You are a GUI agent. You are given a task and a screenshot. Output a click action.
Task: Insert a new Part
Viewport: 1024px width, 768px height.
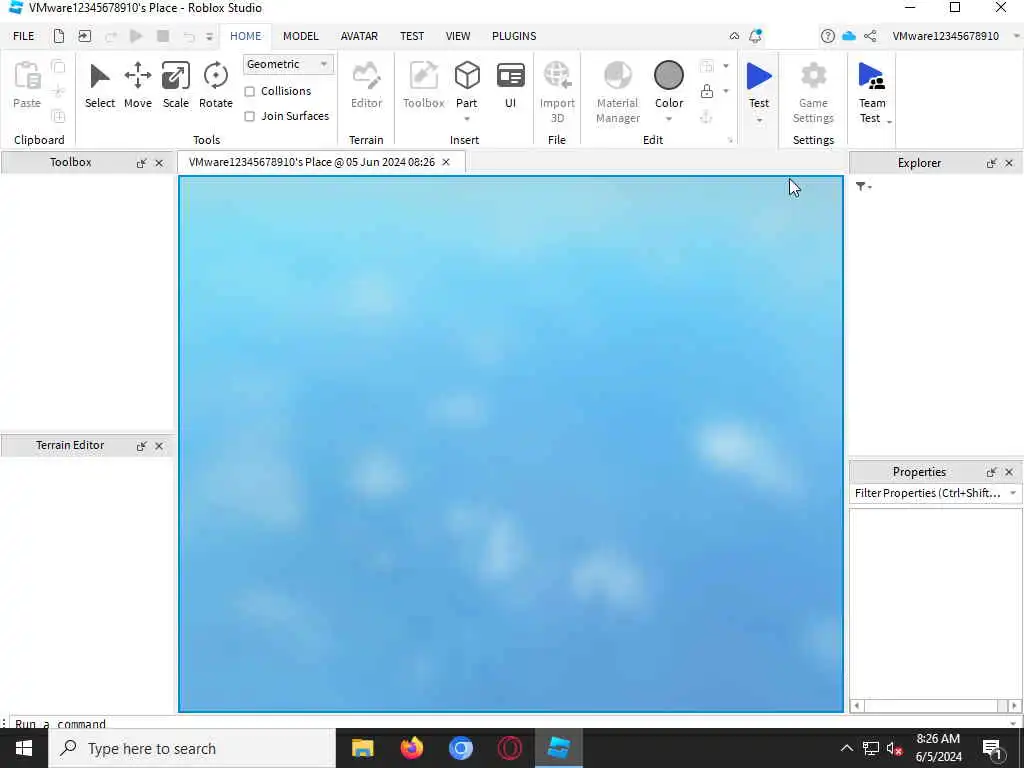pos(467,84)
